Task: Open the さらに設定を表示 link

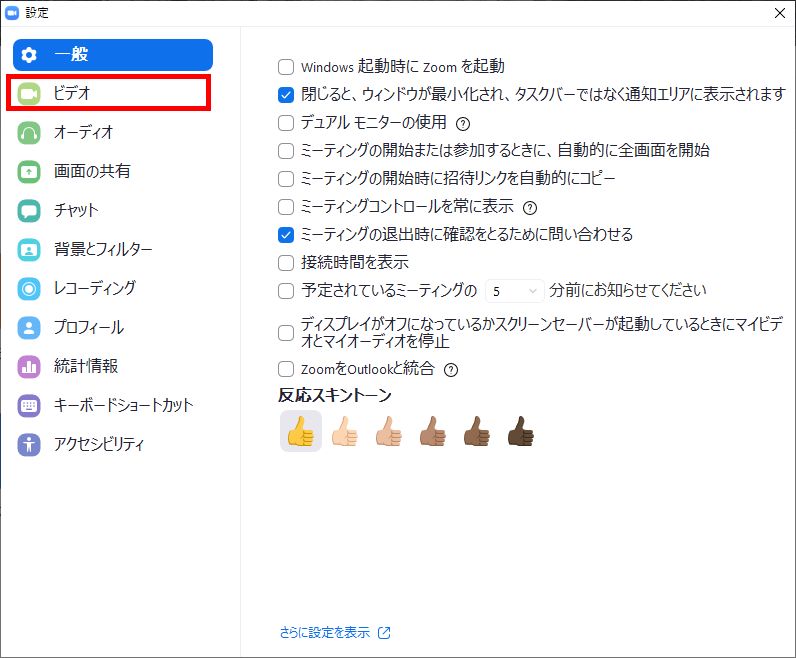Action: (x=325, y=633)
